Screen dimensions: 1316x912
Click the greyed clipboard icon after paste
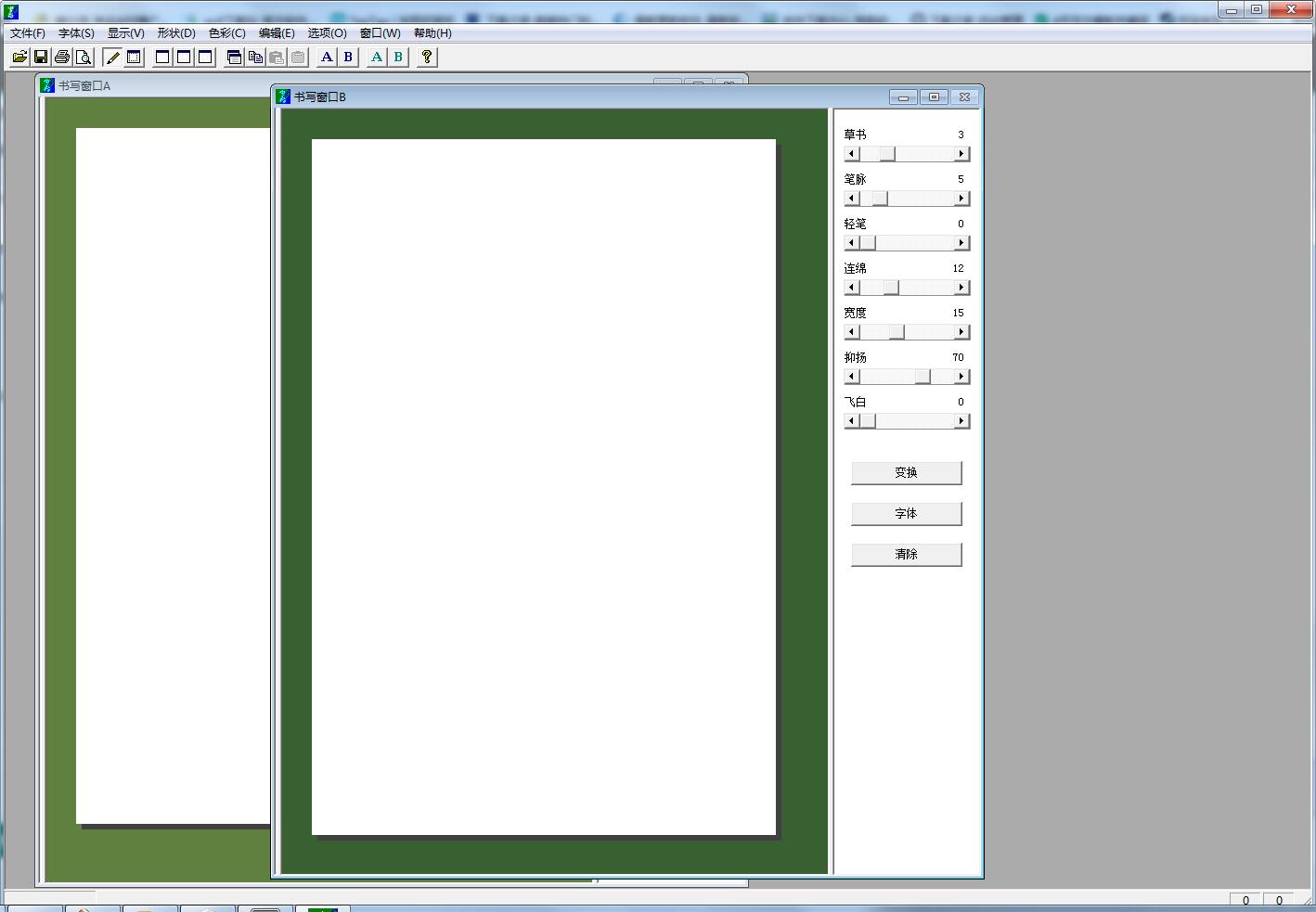pyautogui.click(x=298, y=58)
